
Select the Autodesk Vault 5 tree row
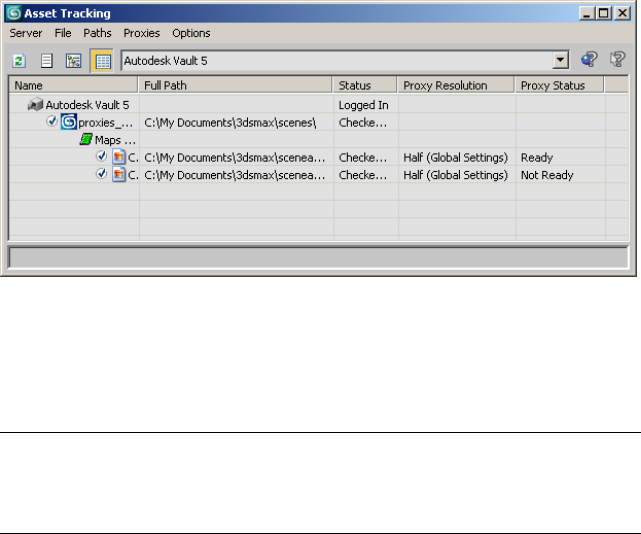[x=87, y=105]
